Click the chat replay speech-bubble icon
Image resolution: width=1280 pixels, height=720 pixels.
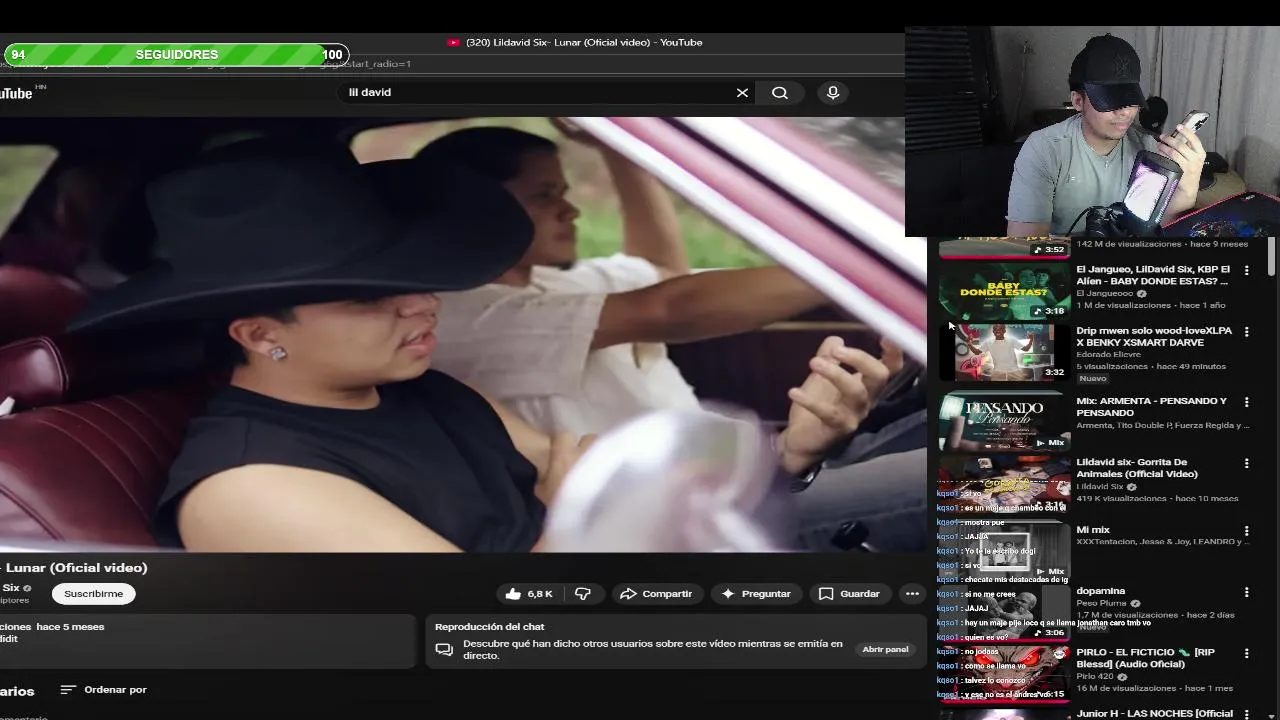point(445,650)
